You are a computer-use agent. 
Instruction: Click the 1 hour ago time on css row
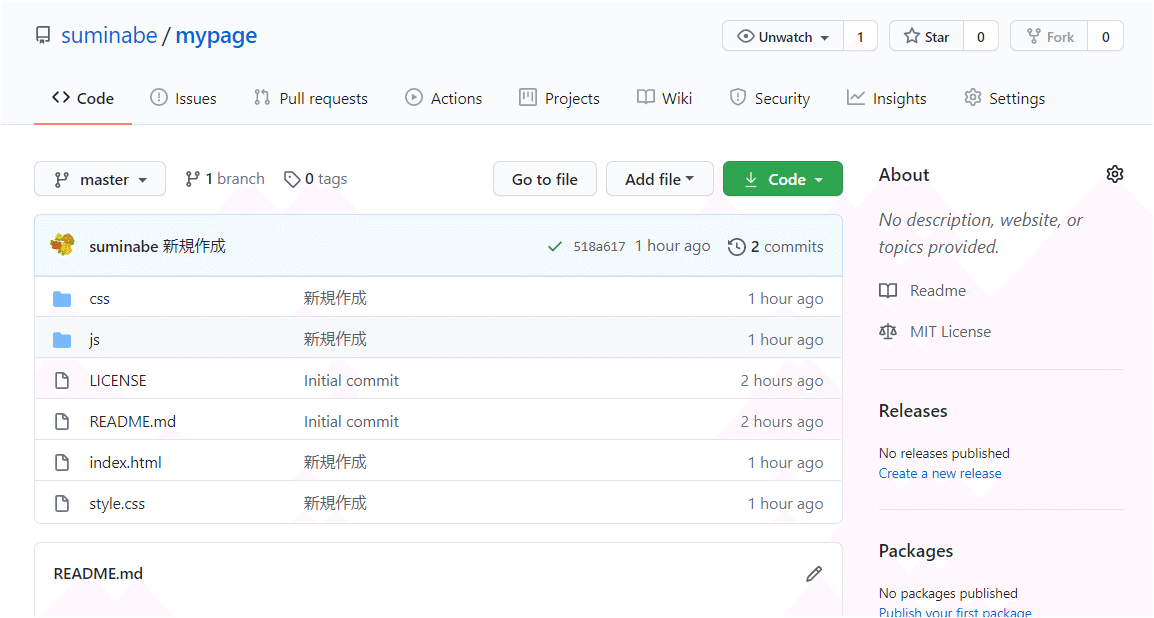pos(785,299)
